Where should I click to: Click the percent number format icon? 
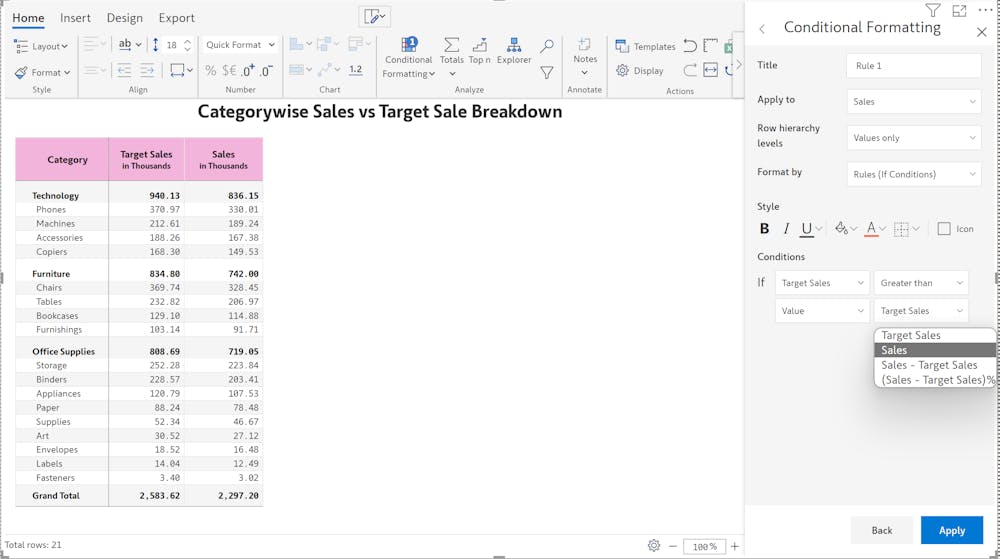tap(210, 71)
